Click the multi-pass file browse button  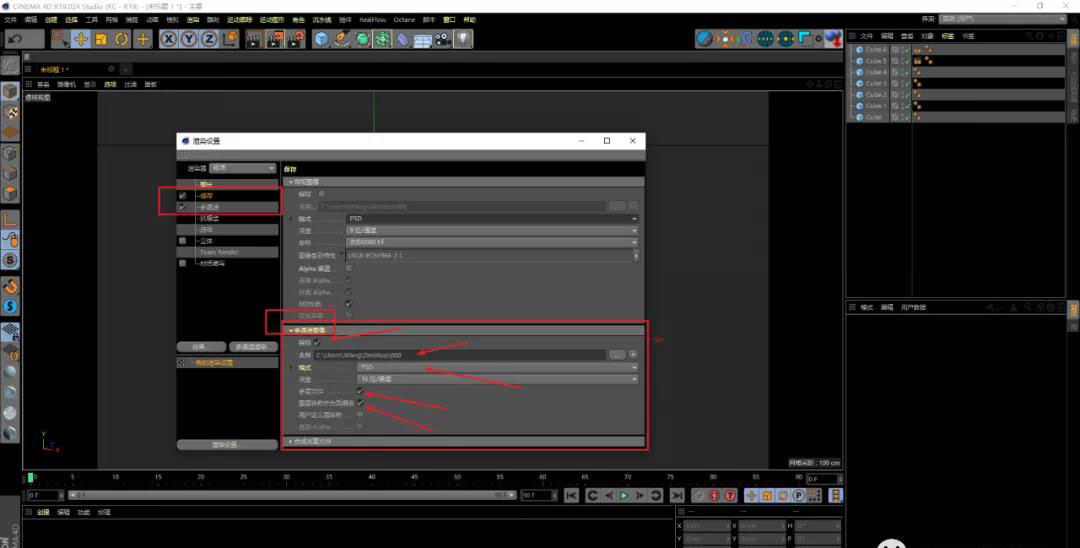tap(617, 355)
